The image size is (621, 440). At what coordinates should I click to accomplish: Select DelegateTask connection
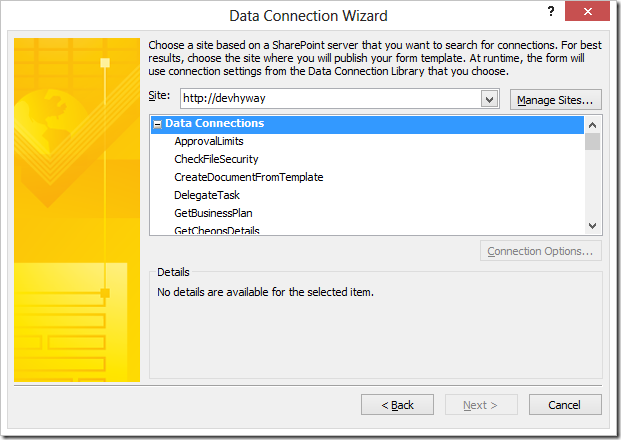coord(206,195)
